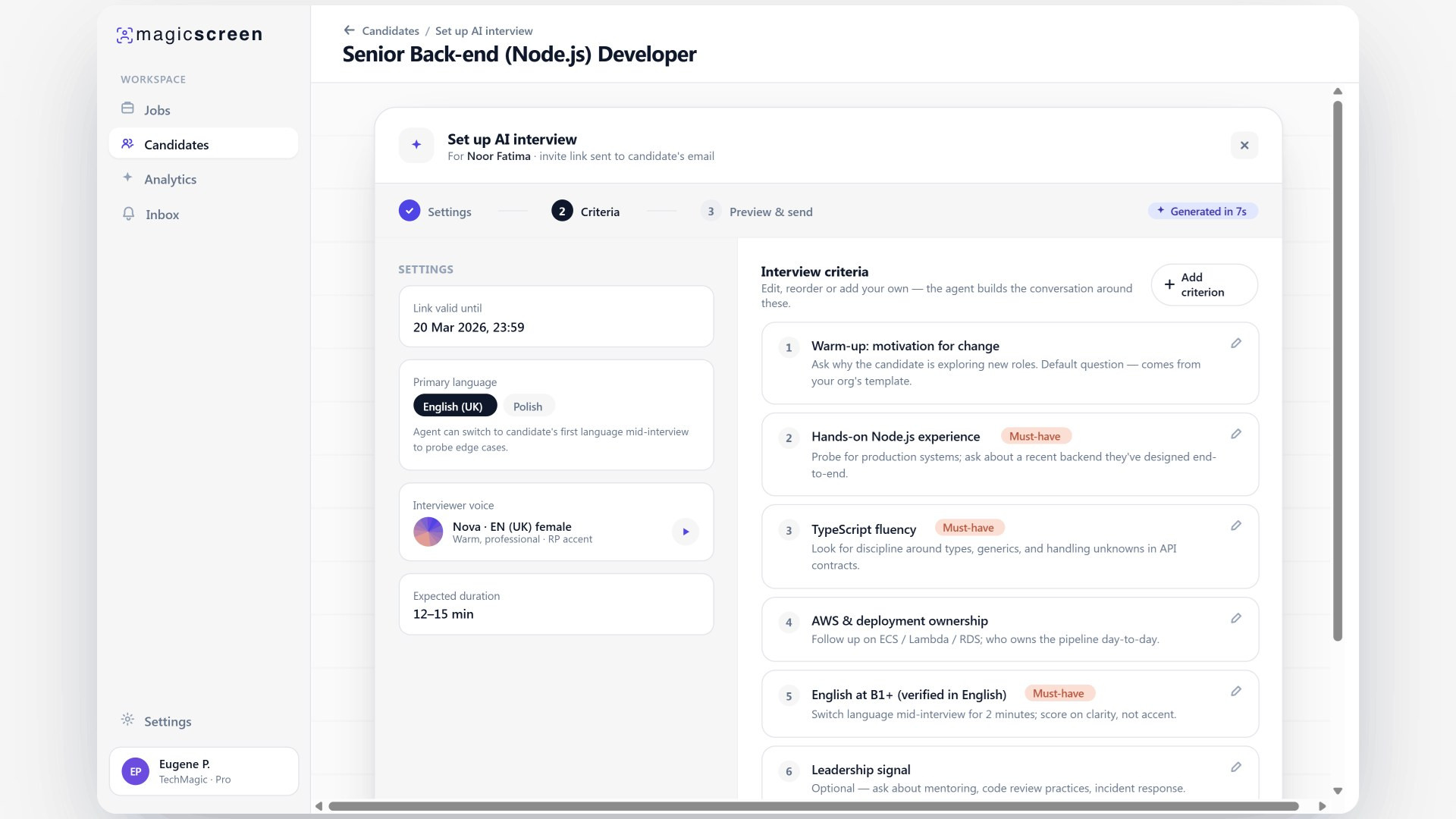Open the Nova EN (UK) female voice selector

556,522
